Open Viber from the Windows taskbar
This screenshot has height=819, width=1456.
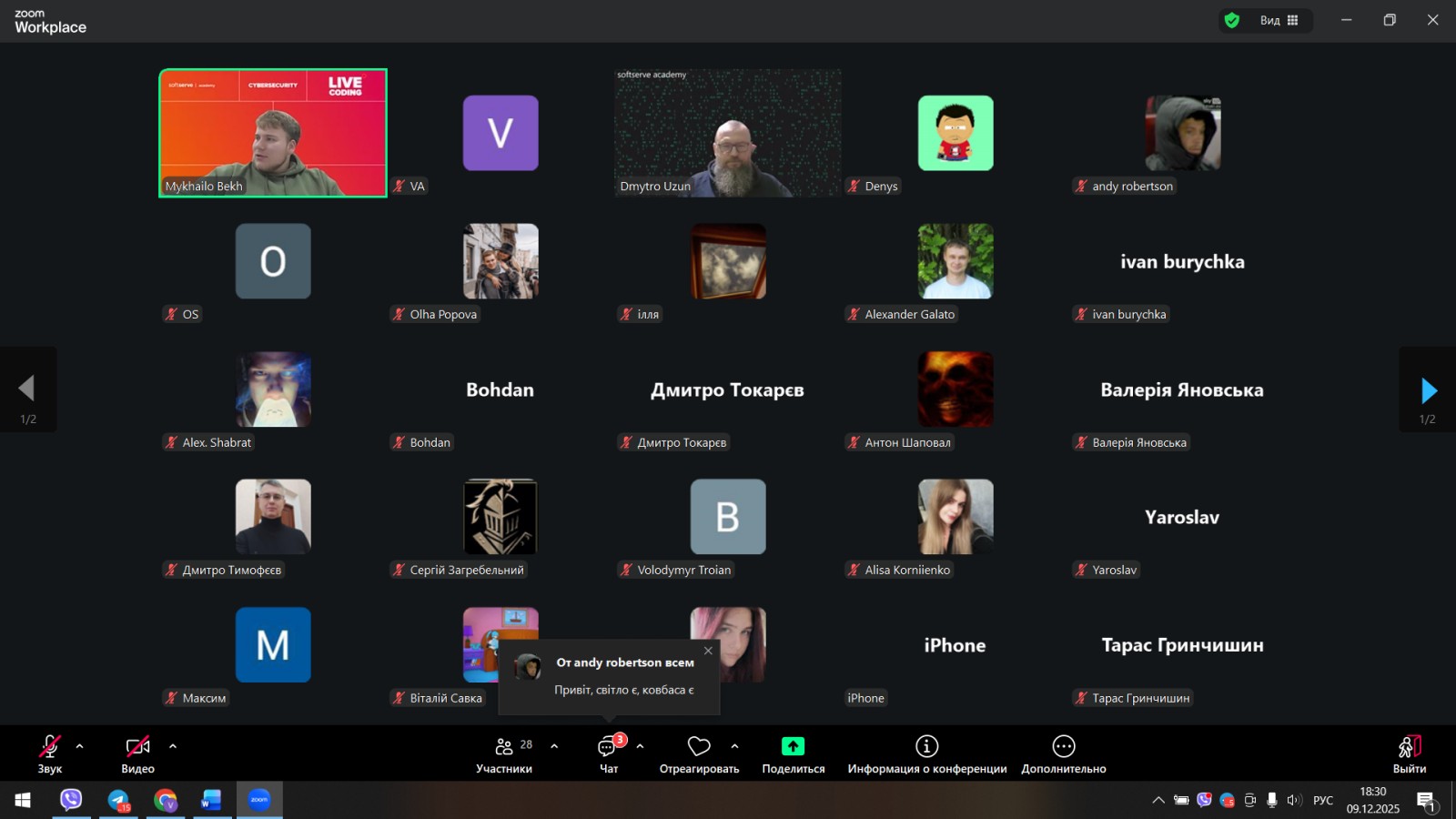pos(71,800)
